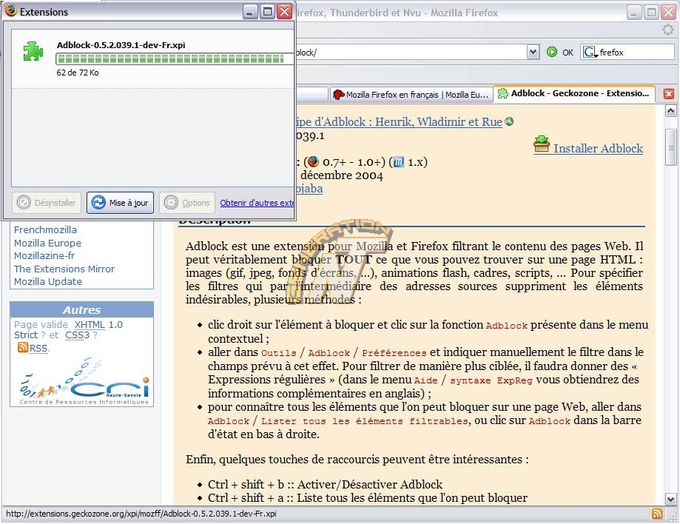
Task: Select the Adblock - Geckozone tab
Action: tap(574, 93)
